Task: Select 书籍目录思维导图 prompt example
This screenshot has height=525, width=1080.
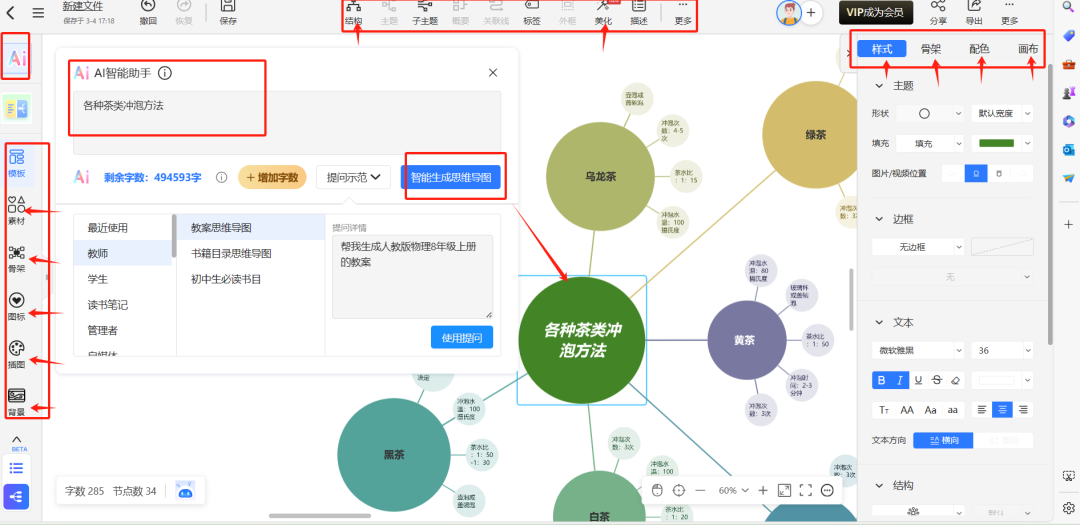Action: click(x=231, y=254)
